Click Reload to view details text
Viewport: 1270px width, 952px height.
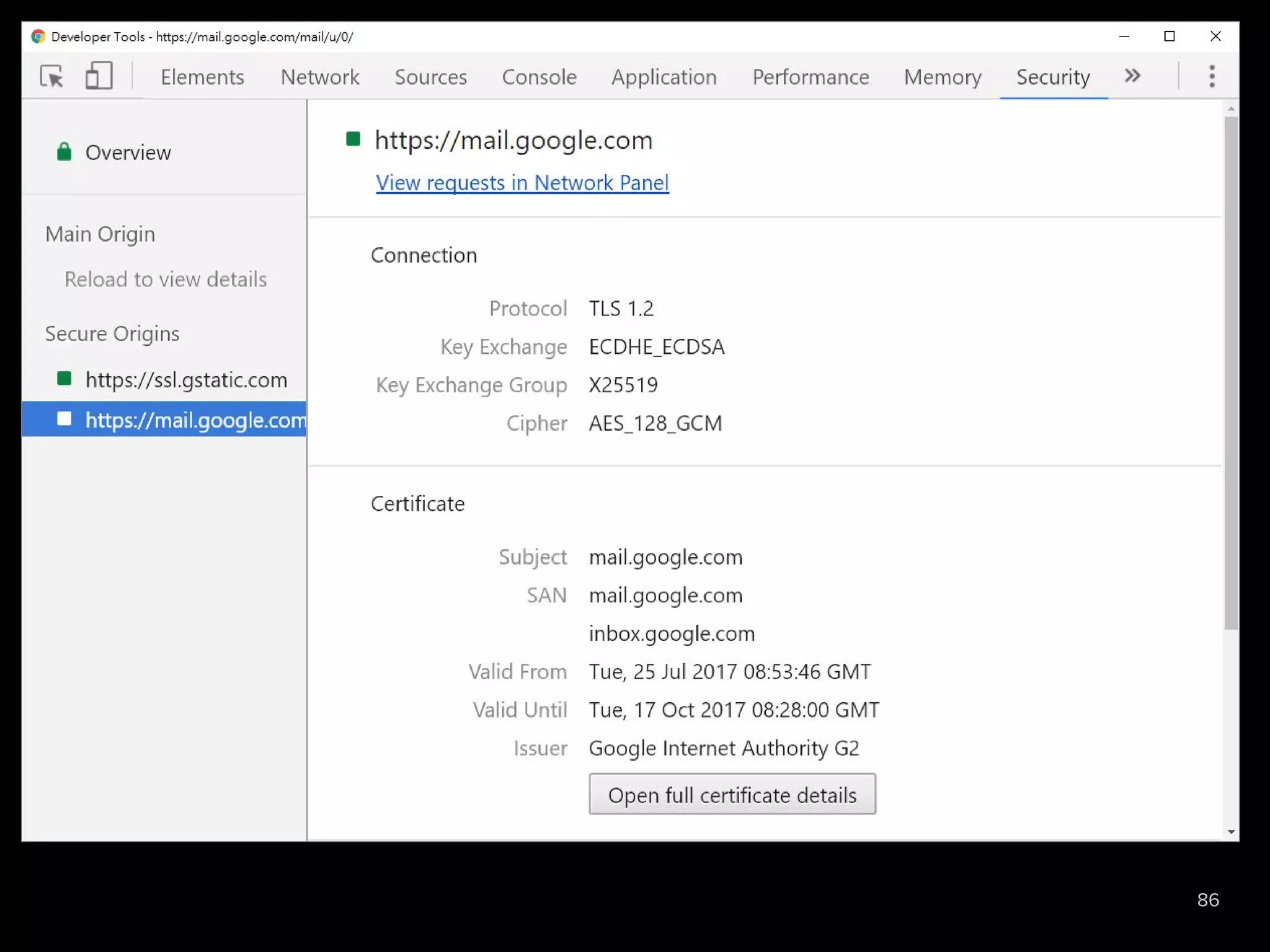166,280
